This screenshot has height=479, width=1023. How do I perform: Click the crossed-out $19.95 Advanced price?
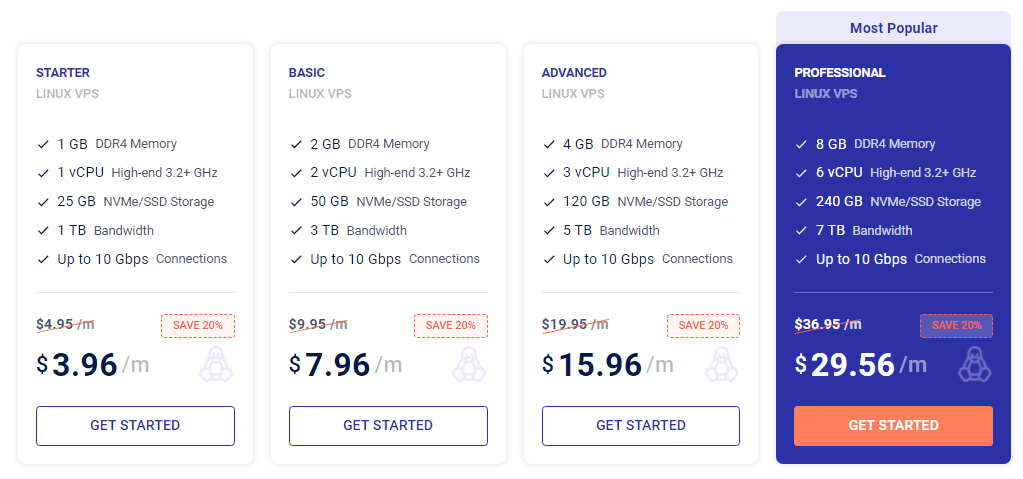(575, 324)
